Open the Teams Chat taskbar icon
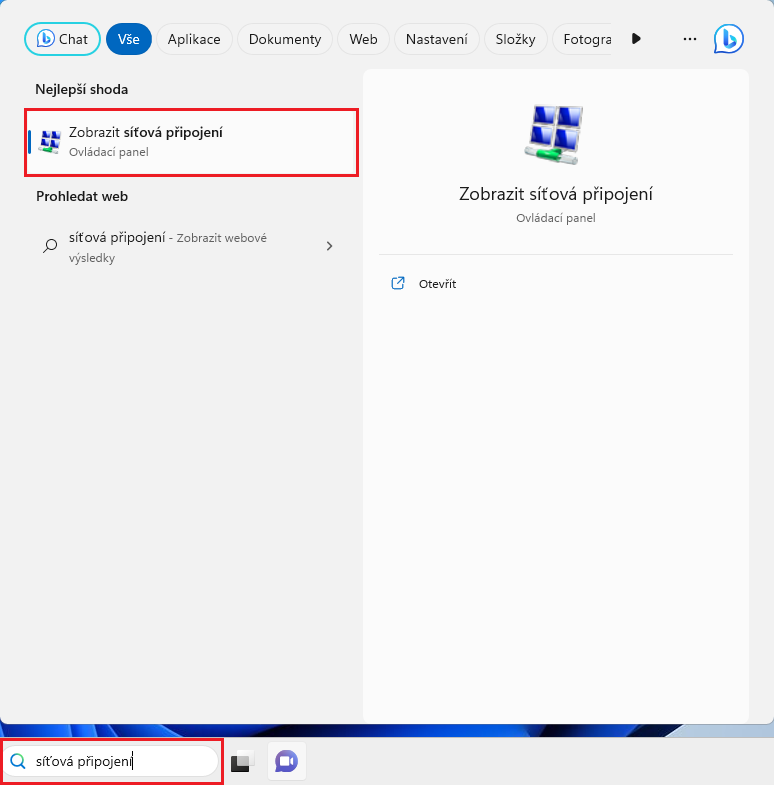The image size is (774, 785). click(286, 761)
